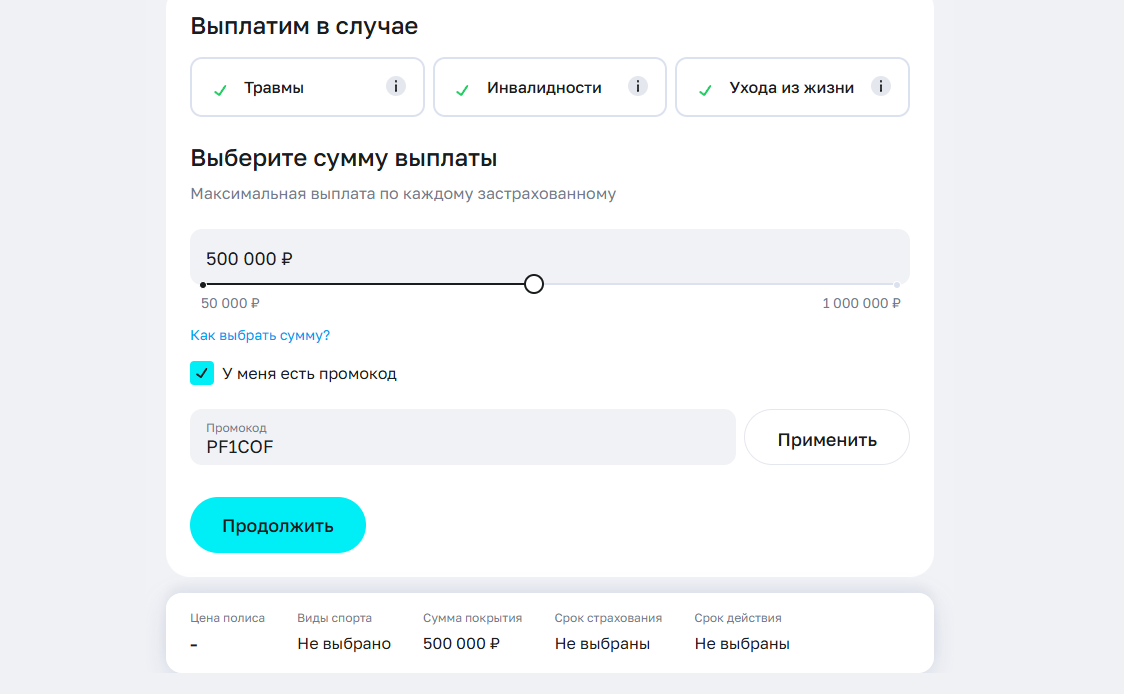The height and width of the screenshot is (694, 1124).
Task: Click the Виды спорта summary value
Action: 344,644
